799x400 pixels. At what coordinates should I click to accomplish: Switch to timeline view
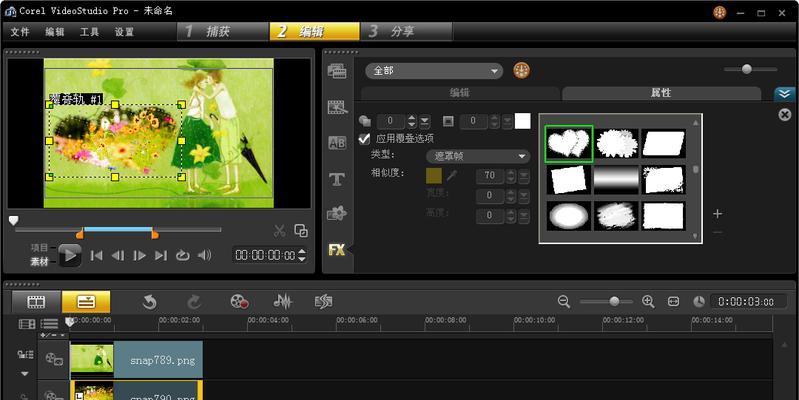(86, 302)
